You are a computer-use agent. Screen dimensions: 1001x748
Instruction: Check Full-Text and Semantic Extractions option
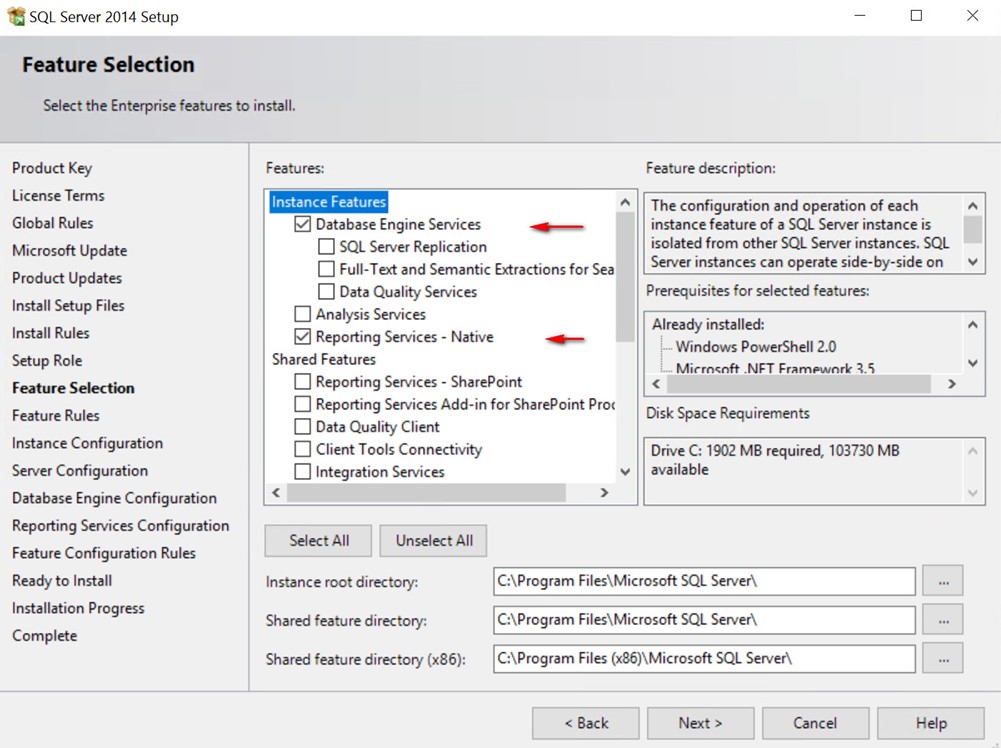326,269
